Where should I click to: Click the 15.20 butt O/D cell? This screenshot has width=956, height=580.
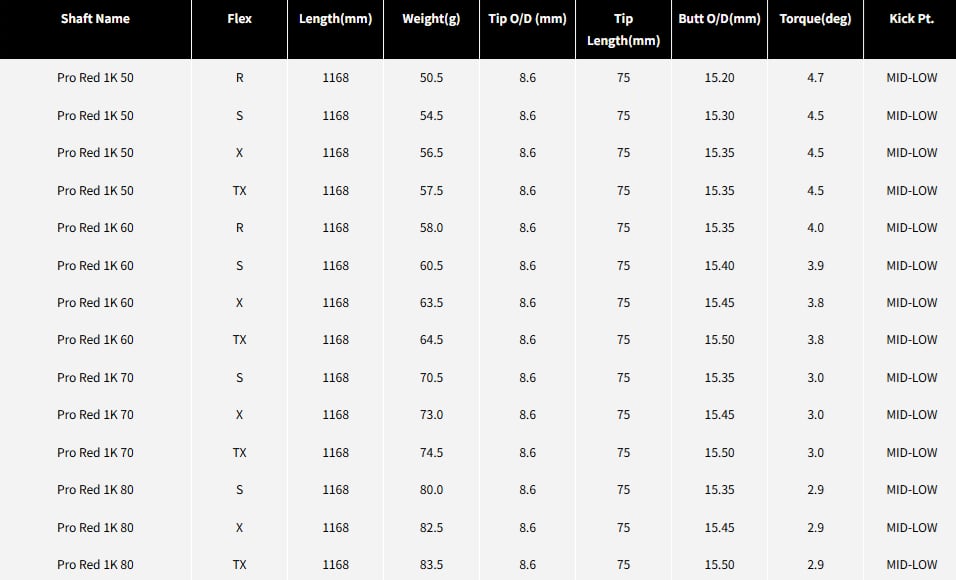[719, 78]
